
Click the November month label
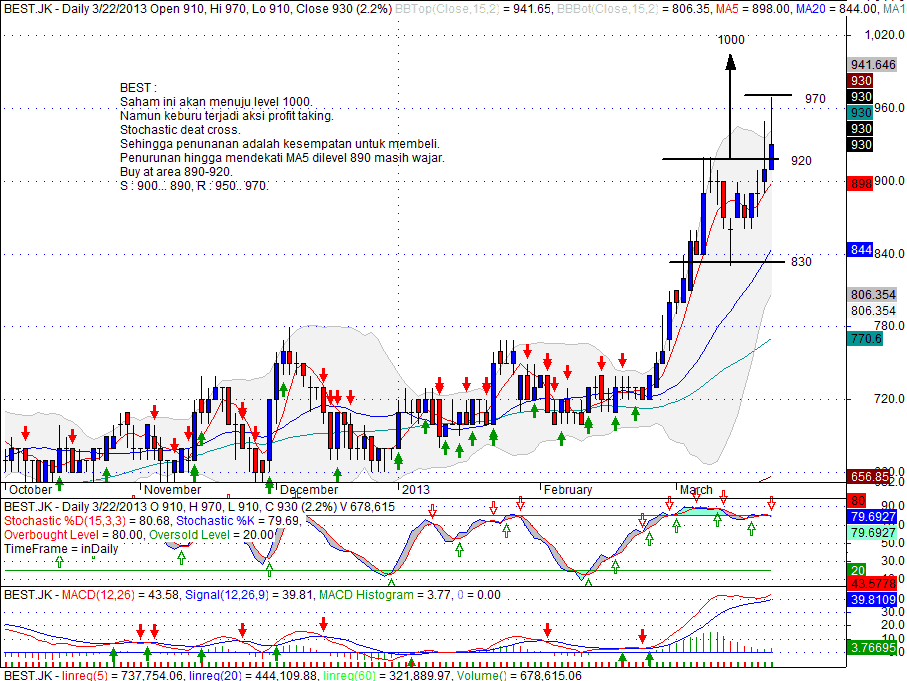click(x=172, y=490)
